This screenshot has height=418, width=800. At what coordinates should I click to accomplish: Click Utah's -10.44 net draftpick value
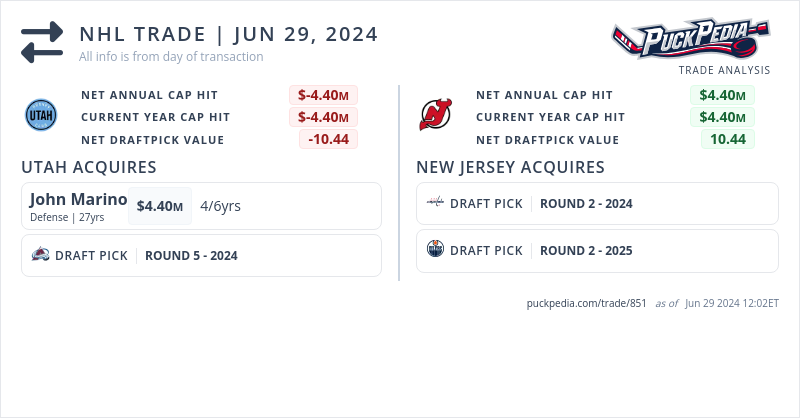click(328, 139)
